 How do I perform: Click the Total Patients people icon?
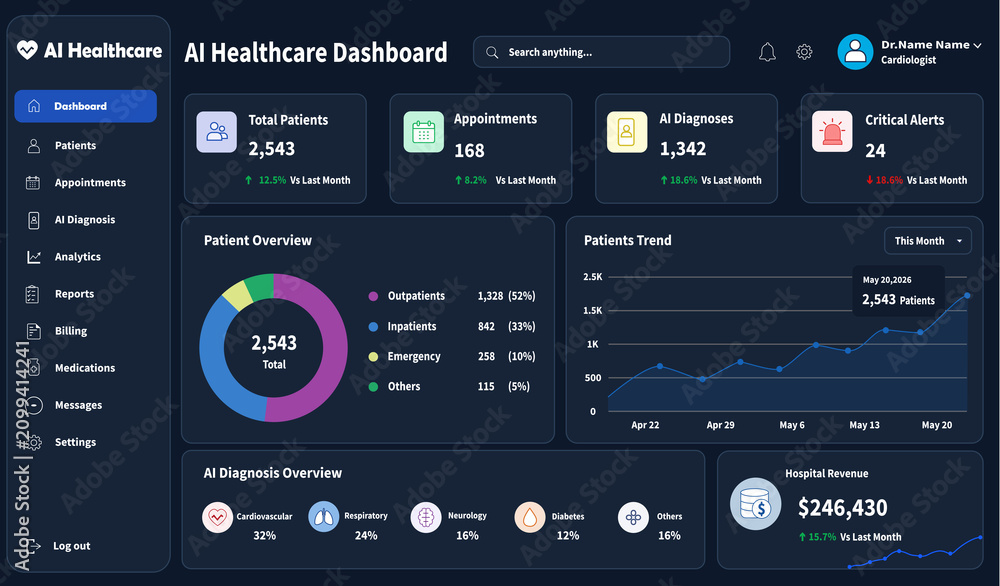(x=217, y=132)
